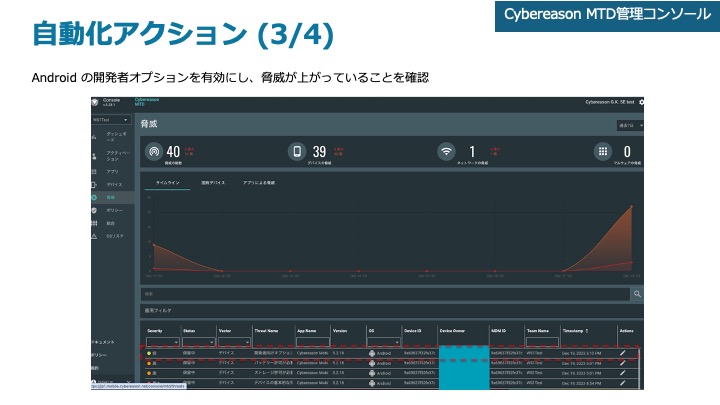Open アクティベーション in the sidebar menu
Screen dimensions: 720x405
tap(118, 156)
